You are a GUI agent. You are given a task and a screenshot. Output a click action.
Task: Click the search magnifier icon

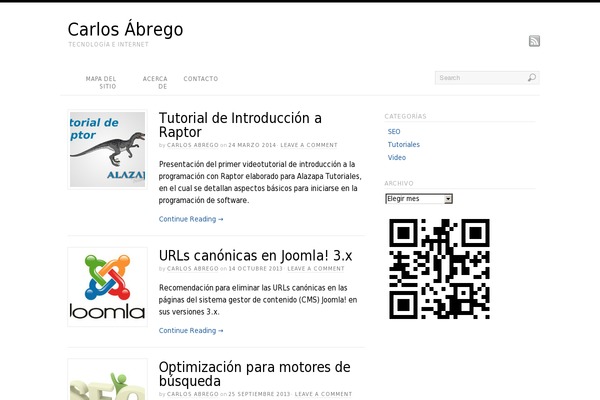click(x=532, y=78)
